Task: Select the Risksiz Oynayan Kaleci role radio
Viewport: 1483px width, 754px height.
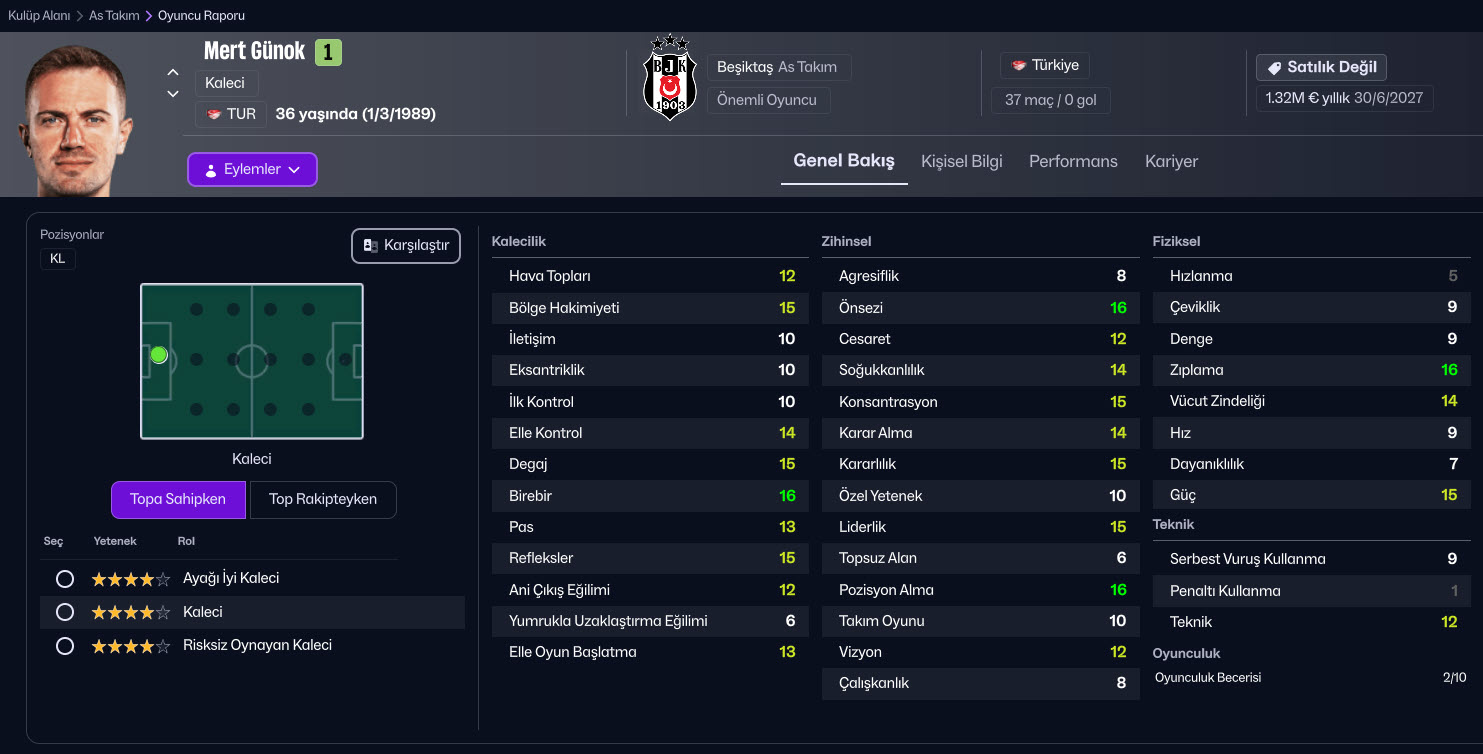Action: click(65, 646)
